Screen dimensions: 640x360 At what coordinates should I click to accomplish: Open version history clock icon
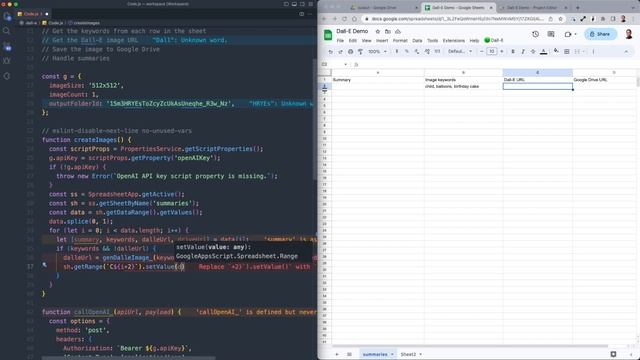(x=536, y=34)
